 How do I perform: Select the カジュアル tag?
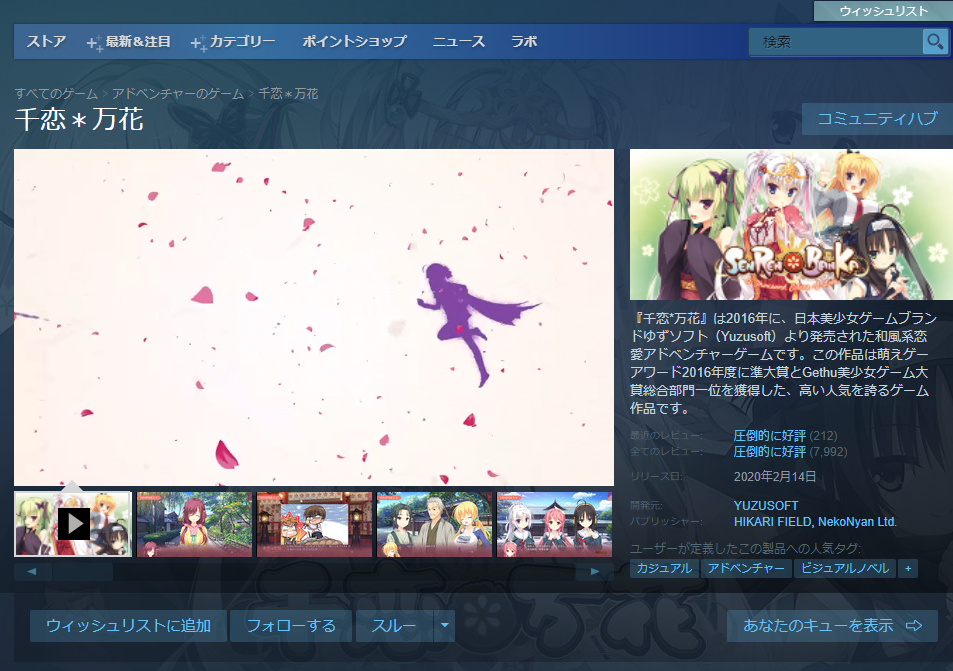click(x=664, y=568)
